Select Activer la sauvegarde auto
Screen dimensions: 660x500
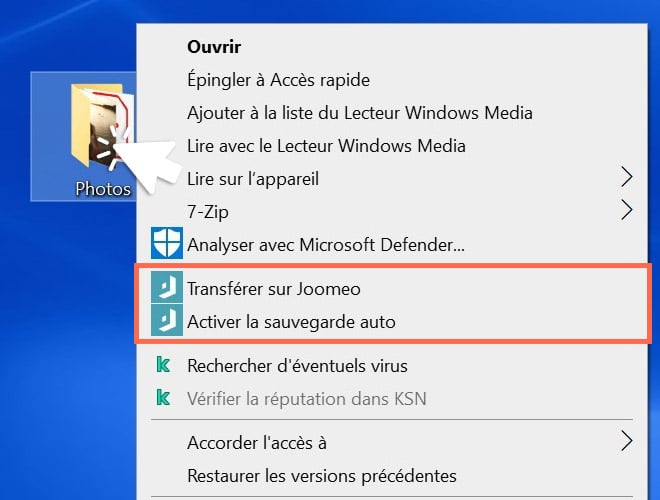pyautogui.click(x=291, y=321)
